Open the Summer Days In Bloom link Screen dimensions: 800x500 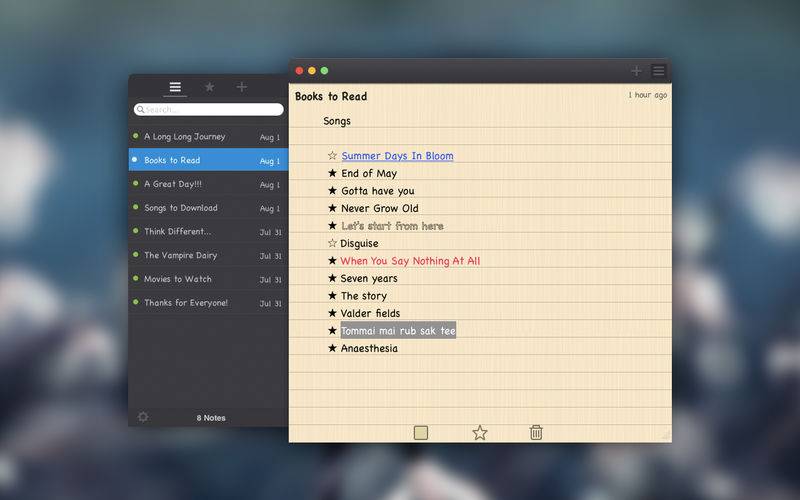(x=397, y=156)
